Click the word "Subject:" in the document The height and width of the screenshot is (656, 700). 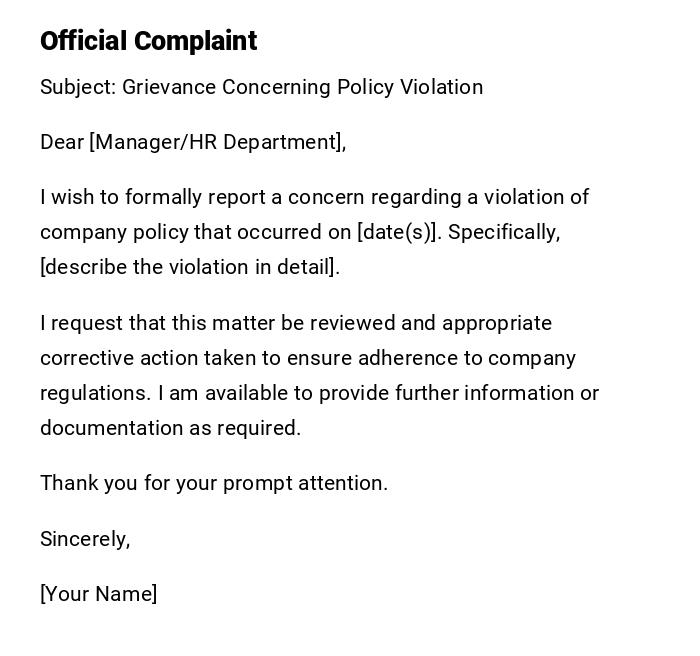(78, 87)
